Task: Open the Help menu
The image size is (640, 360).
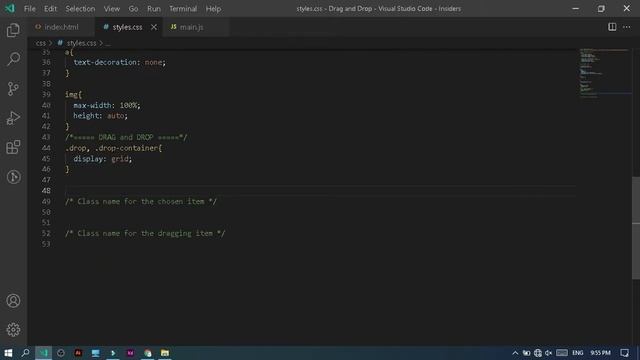Action: click(213, 9)
